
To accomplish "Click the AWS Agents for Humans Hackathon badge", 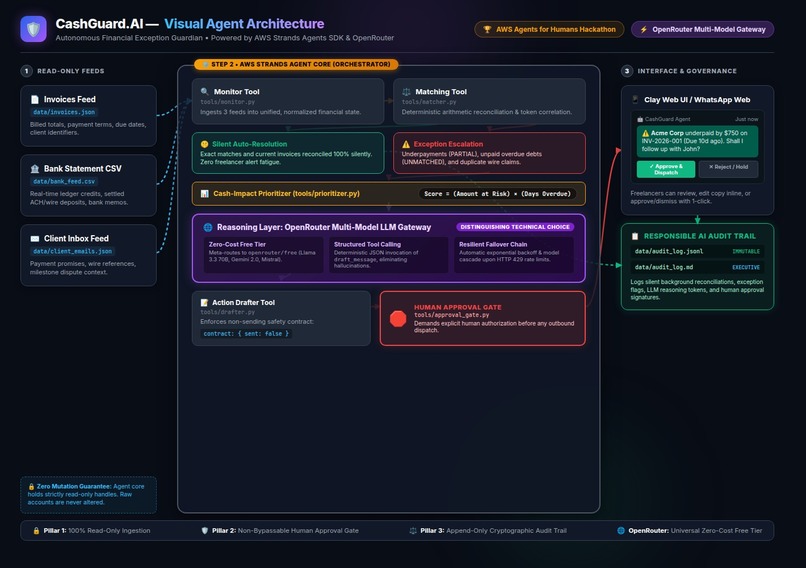I will coord(549,29).
